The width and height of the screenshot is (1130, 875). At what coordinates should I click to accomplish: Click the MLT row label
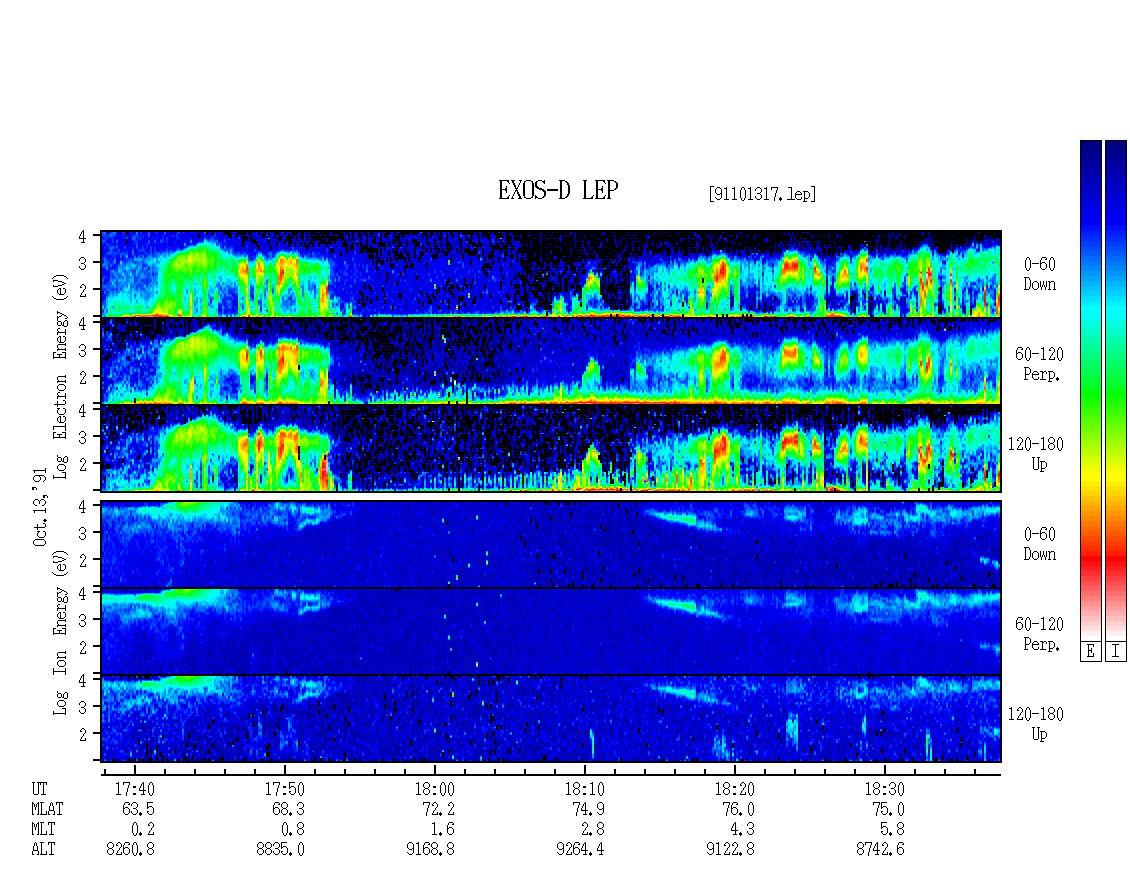[x=43, y=830]
